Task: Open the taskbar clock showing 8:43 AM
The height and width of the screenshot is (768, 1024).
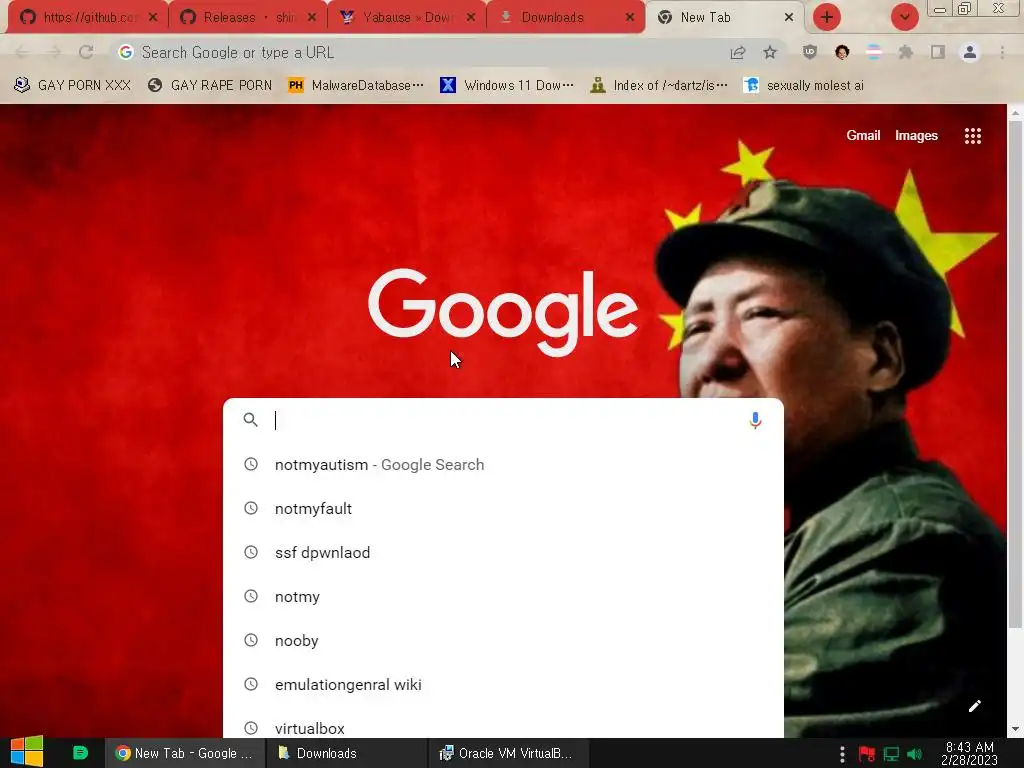Action: click(969, 753)
